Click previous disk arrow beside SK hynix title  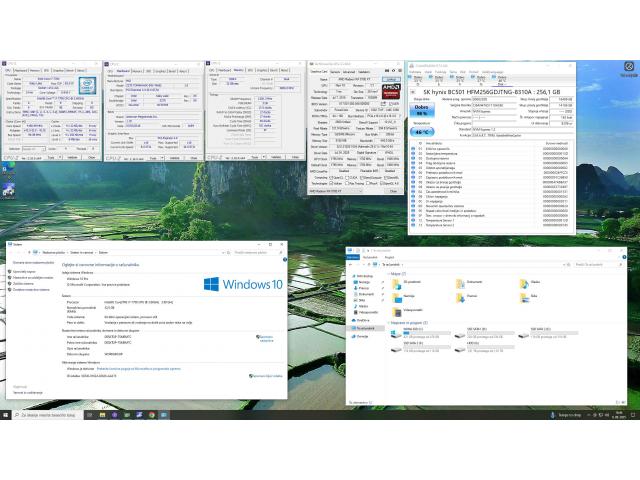413,92
